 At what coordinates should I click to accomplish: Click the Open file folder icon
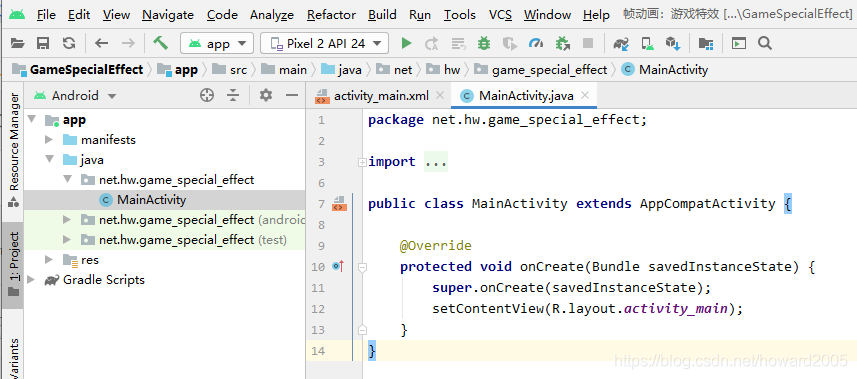pyautogui.click(x=17, y=43)
